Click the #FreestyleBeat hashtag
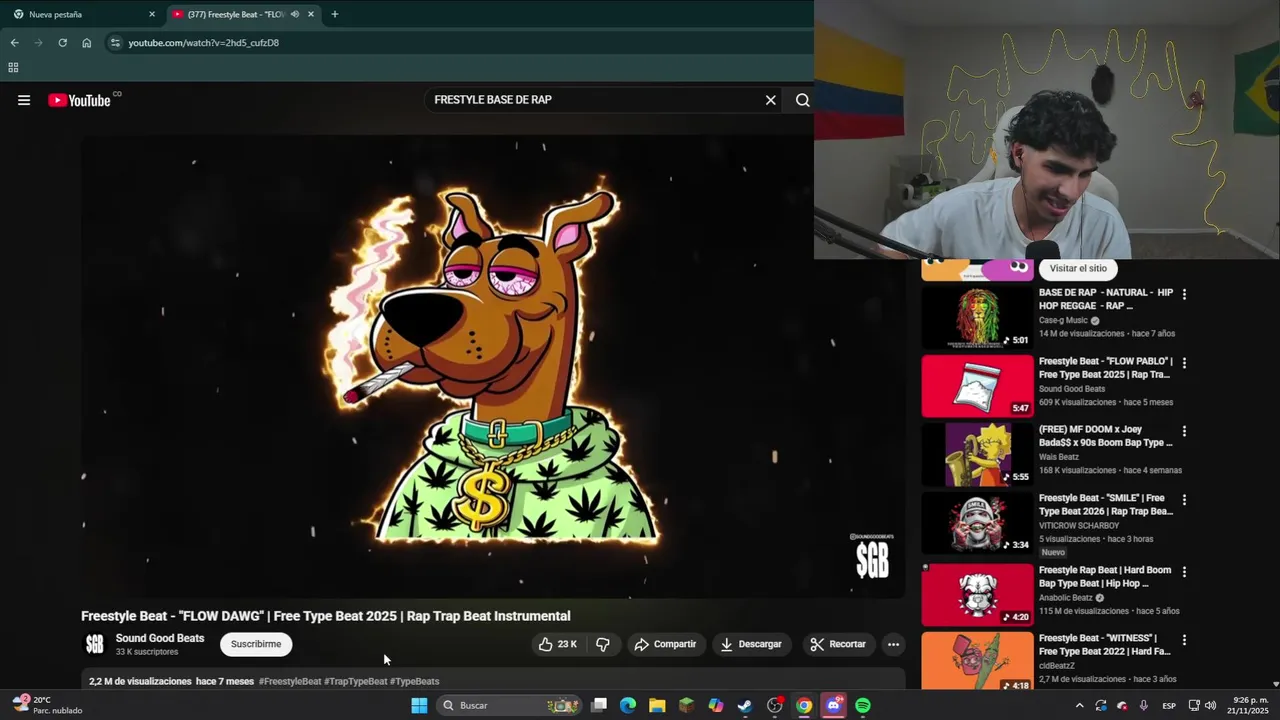Screen dimensions: 1280x720 (290, 682)
